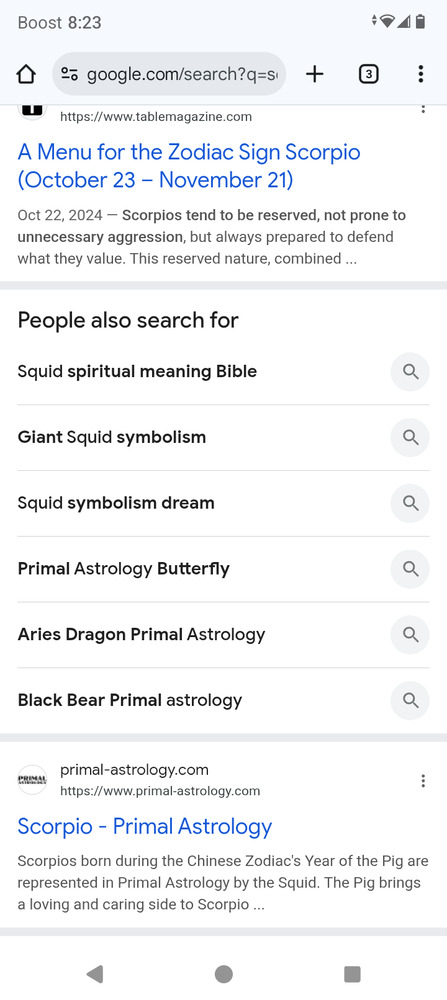Search icon next to Squid spiritual meaning Bible

[x=410, y=372]
